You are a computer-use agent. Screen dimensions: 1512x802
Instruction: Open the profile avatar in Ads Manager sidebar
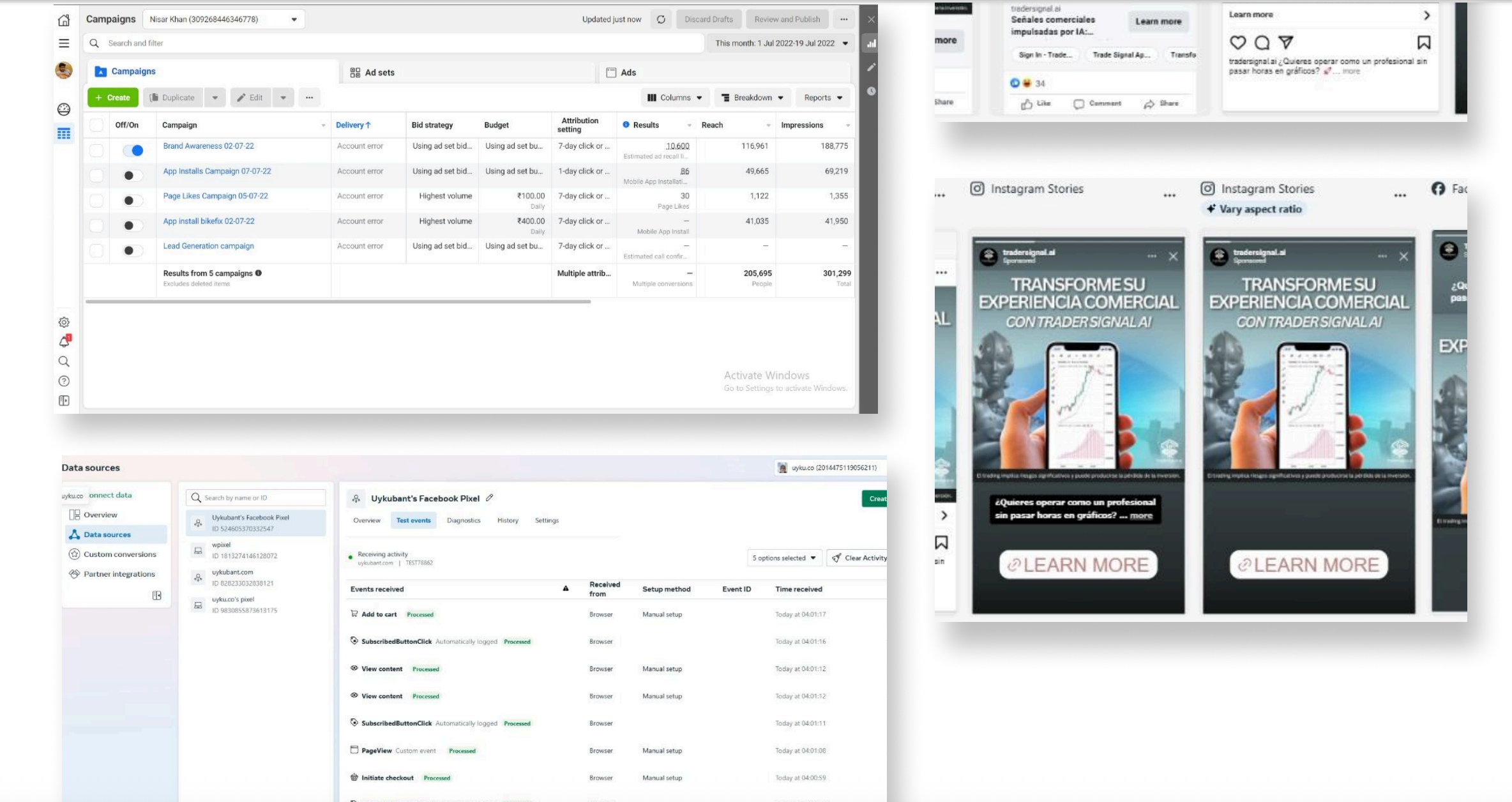pyautogui.click(x=64, y=70)
